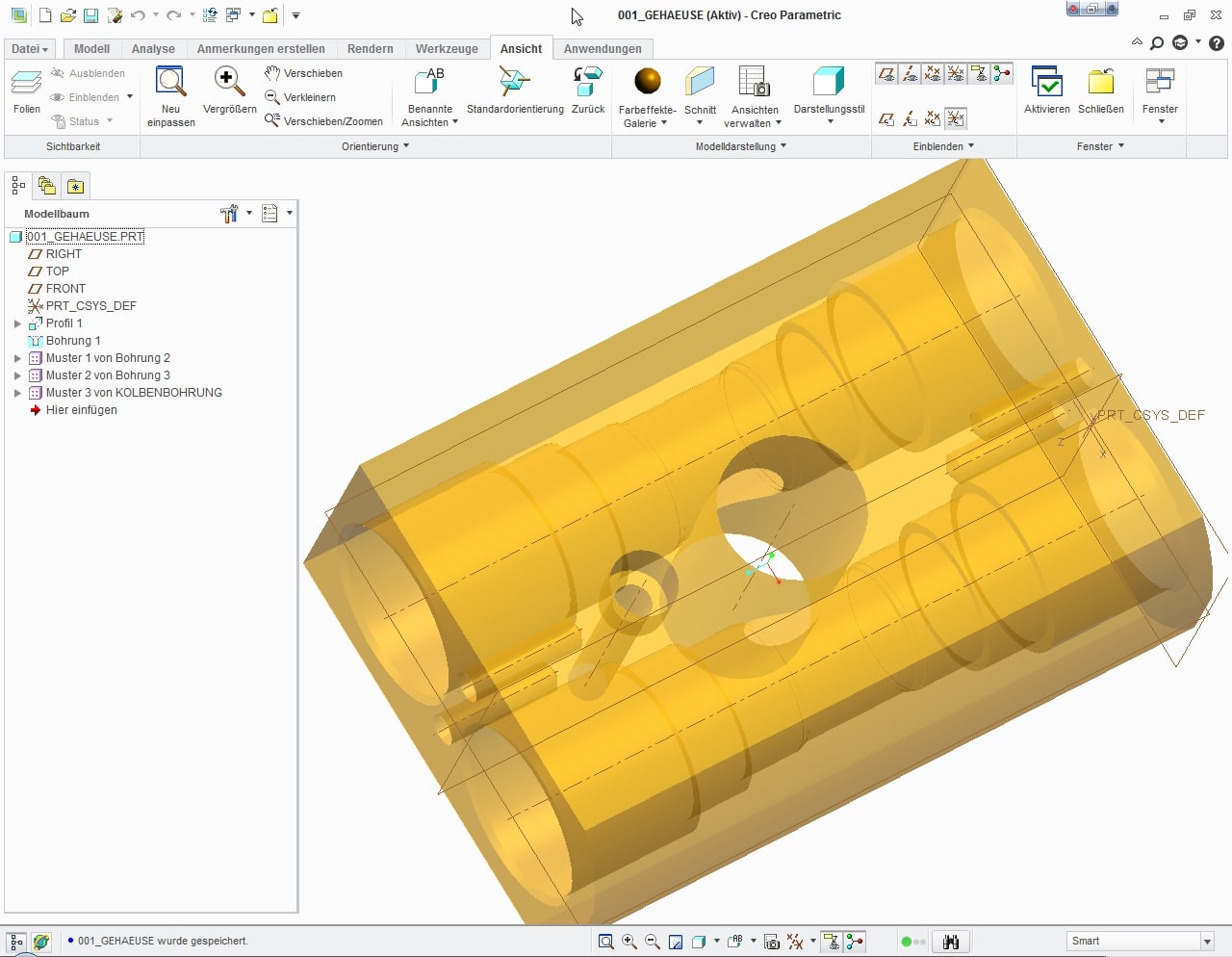
Task: Click the binoculars search icon in status bar
Action: pyautogui.click(x=951, y=942)
